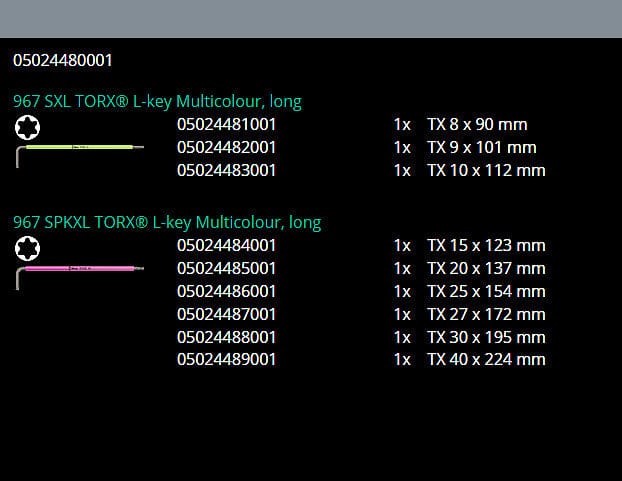Select the TX 40 x 224 mm size
Viewport: 622px width, 481px height.
click(486, 359)
